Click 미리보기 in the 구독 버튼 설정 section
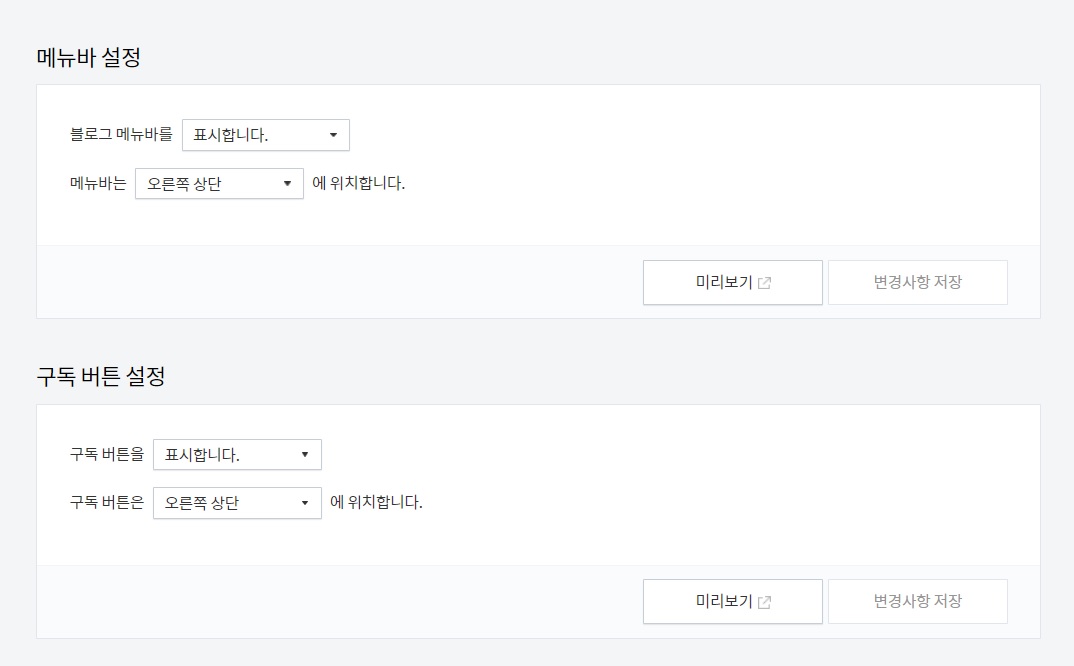Screen dimensions: 1074x666 tap(732, 601)
